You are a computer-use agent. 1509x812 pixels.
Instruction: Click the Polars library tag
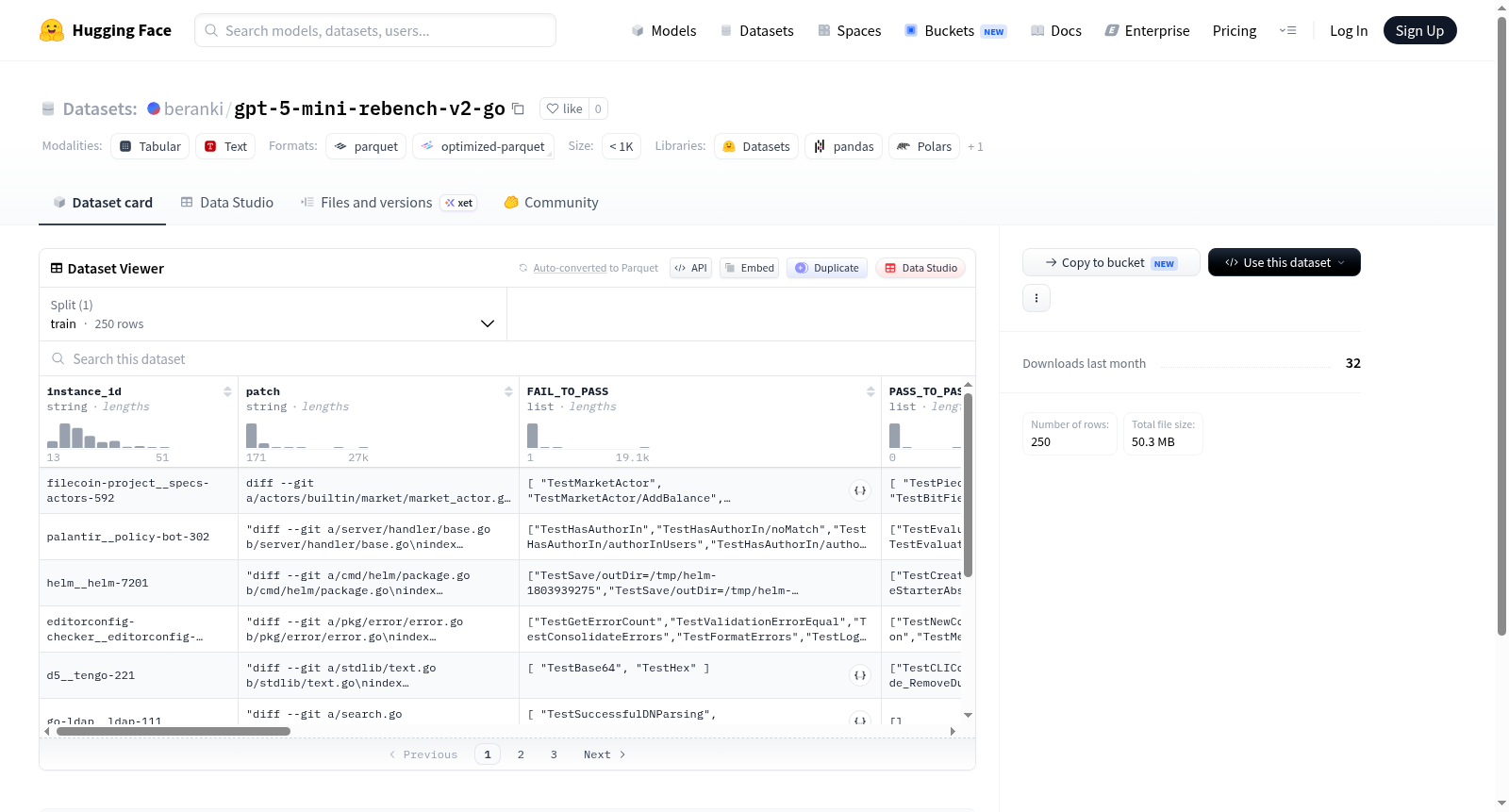click(924, 146)
